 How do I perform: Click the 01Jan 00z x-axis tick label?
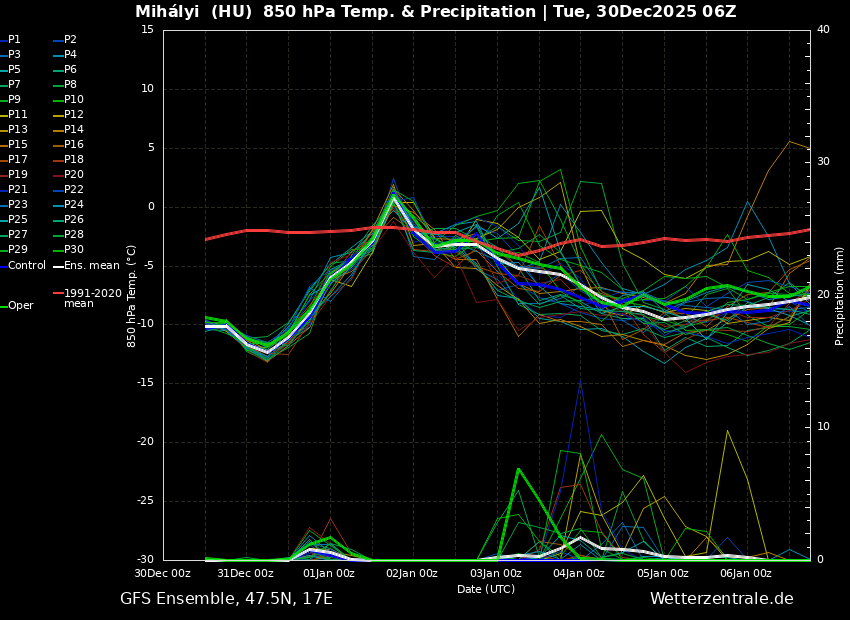[329, 573]
